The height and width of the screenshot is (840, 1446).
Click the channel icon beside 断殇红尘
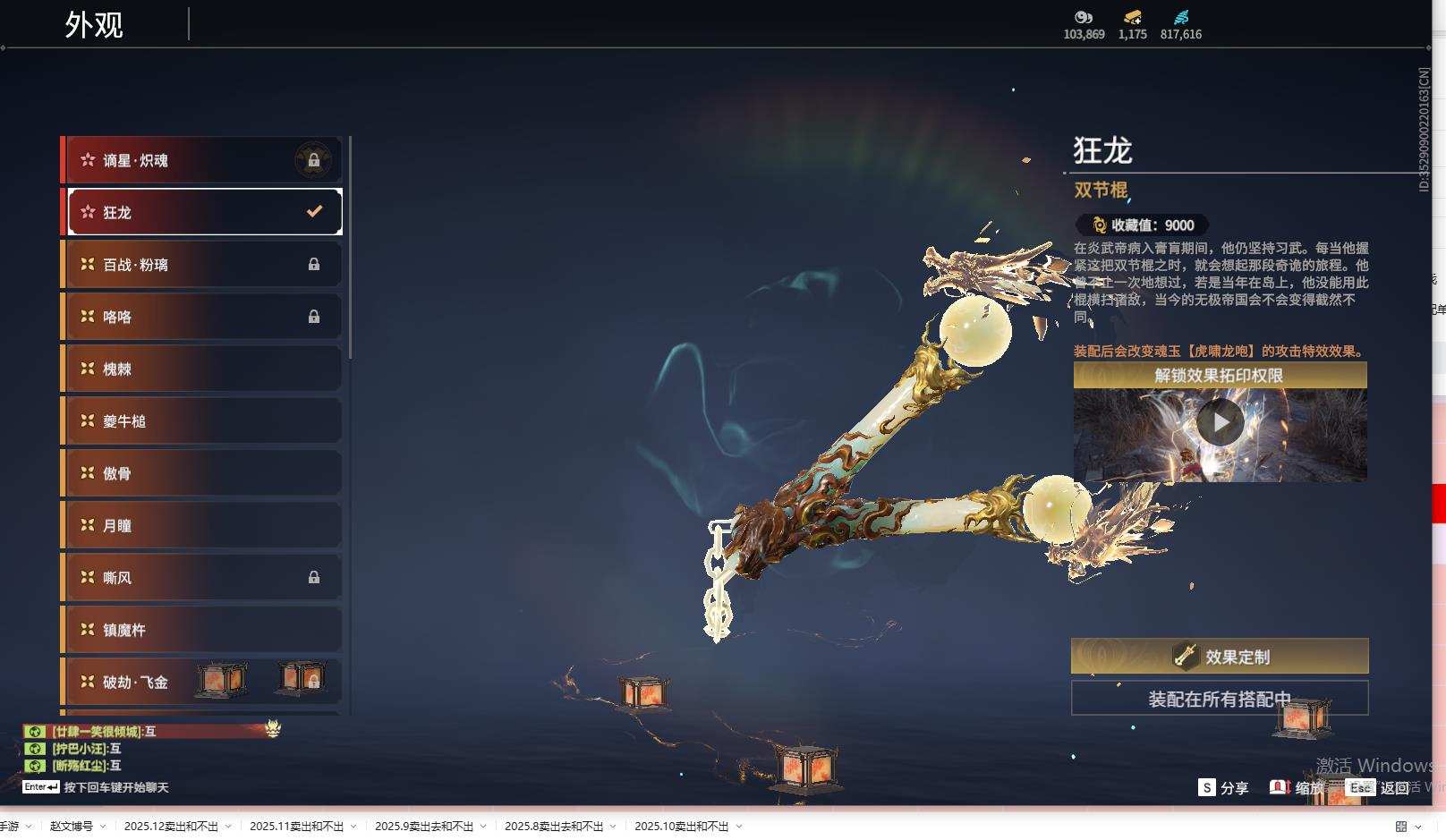click(x=35, y=765)
